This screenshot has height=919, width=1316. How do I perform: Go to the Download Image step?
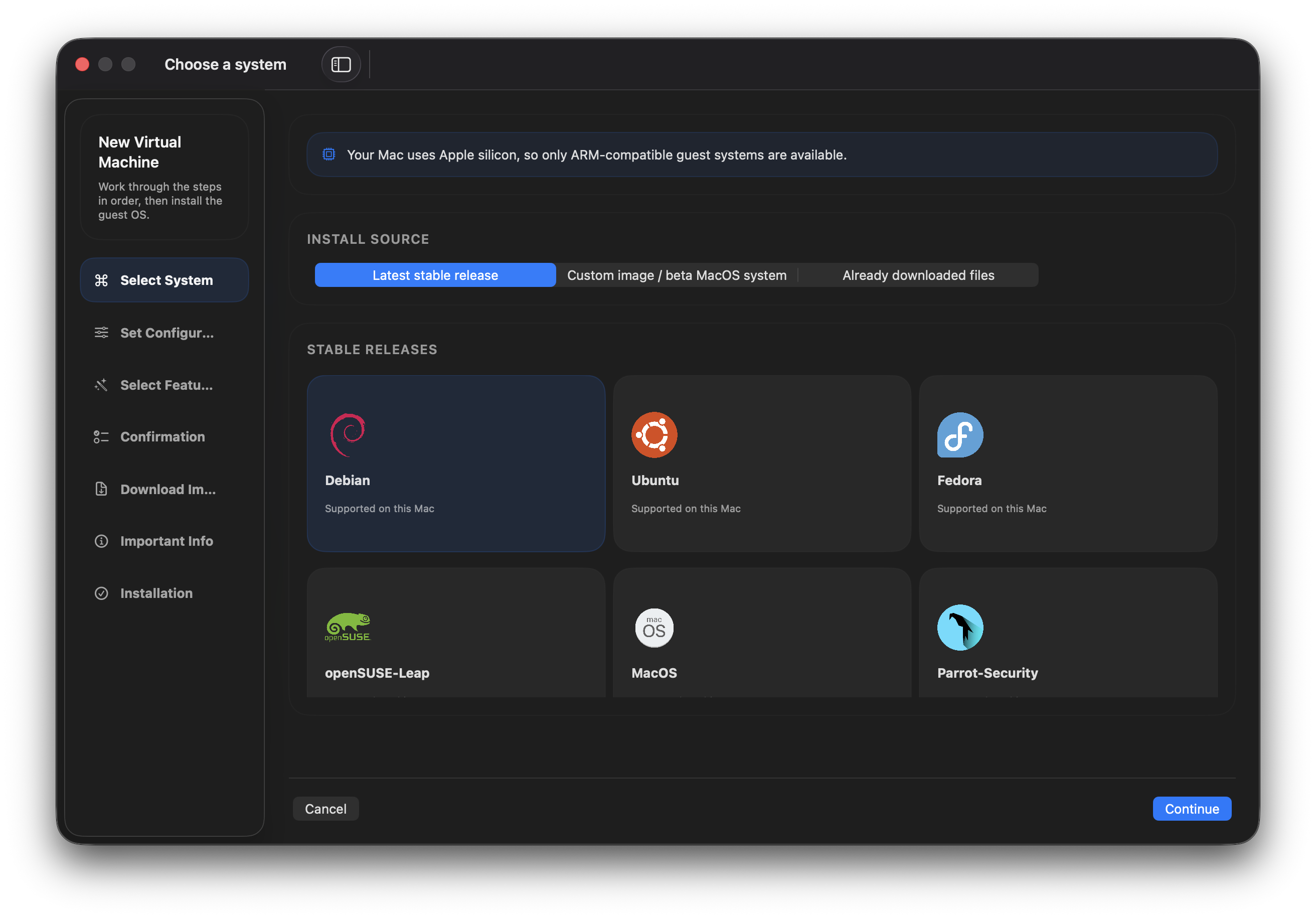click(164, 489)
